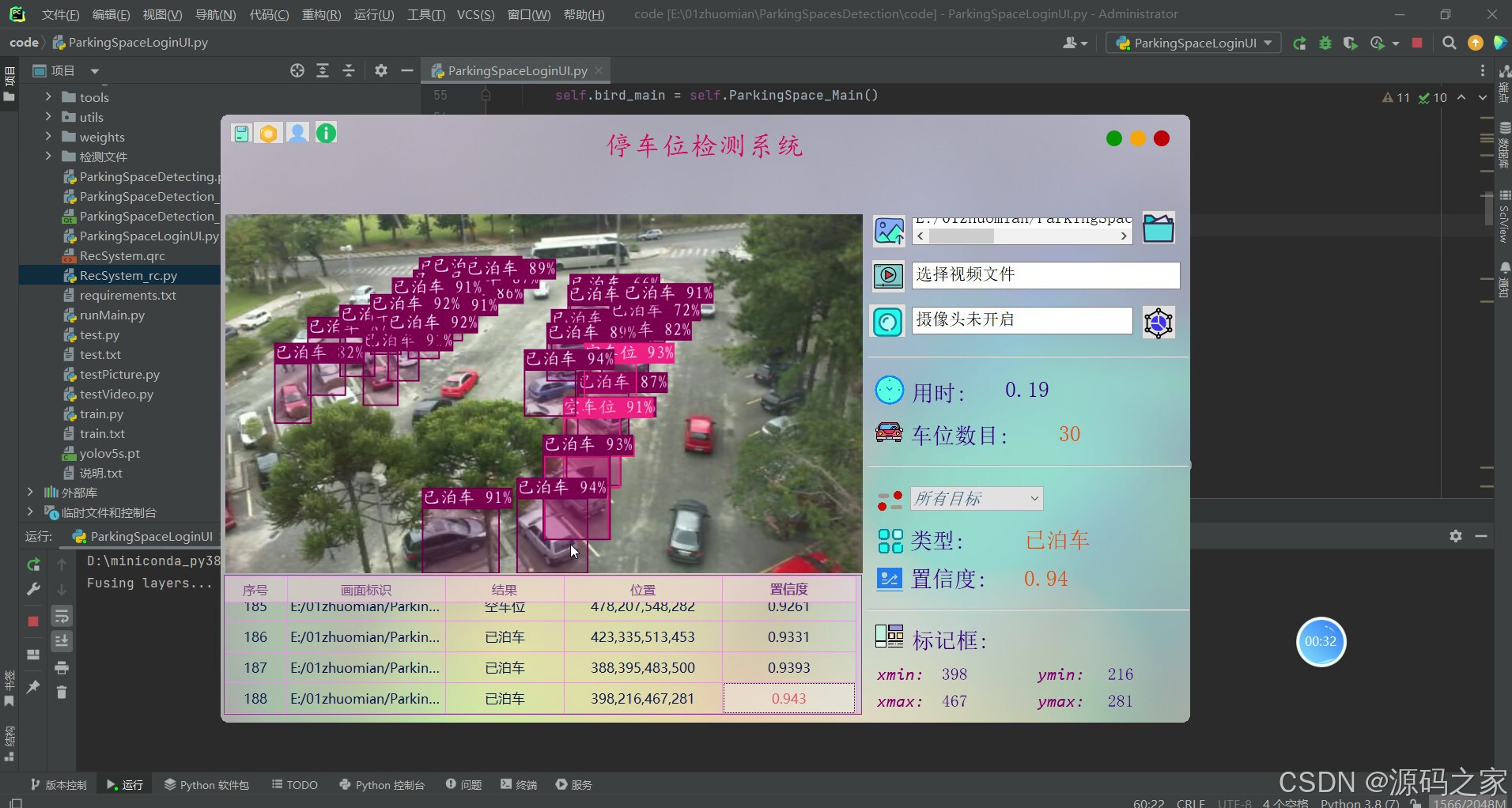1512x808 pixels.
Task: Click the red stop icon in top toolbar
Action: [x=1417, y=43]
